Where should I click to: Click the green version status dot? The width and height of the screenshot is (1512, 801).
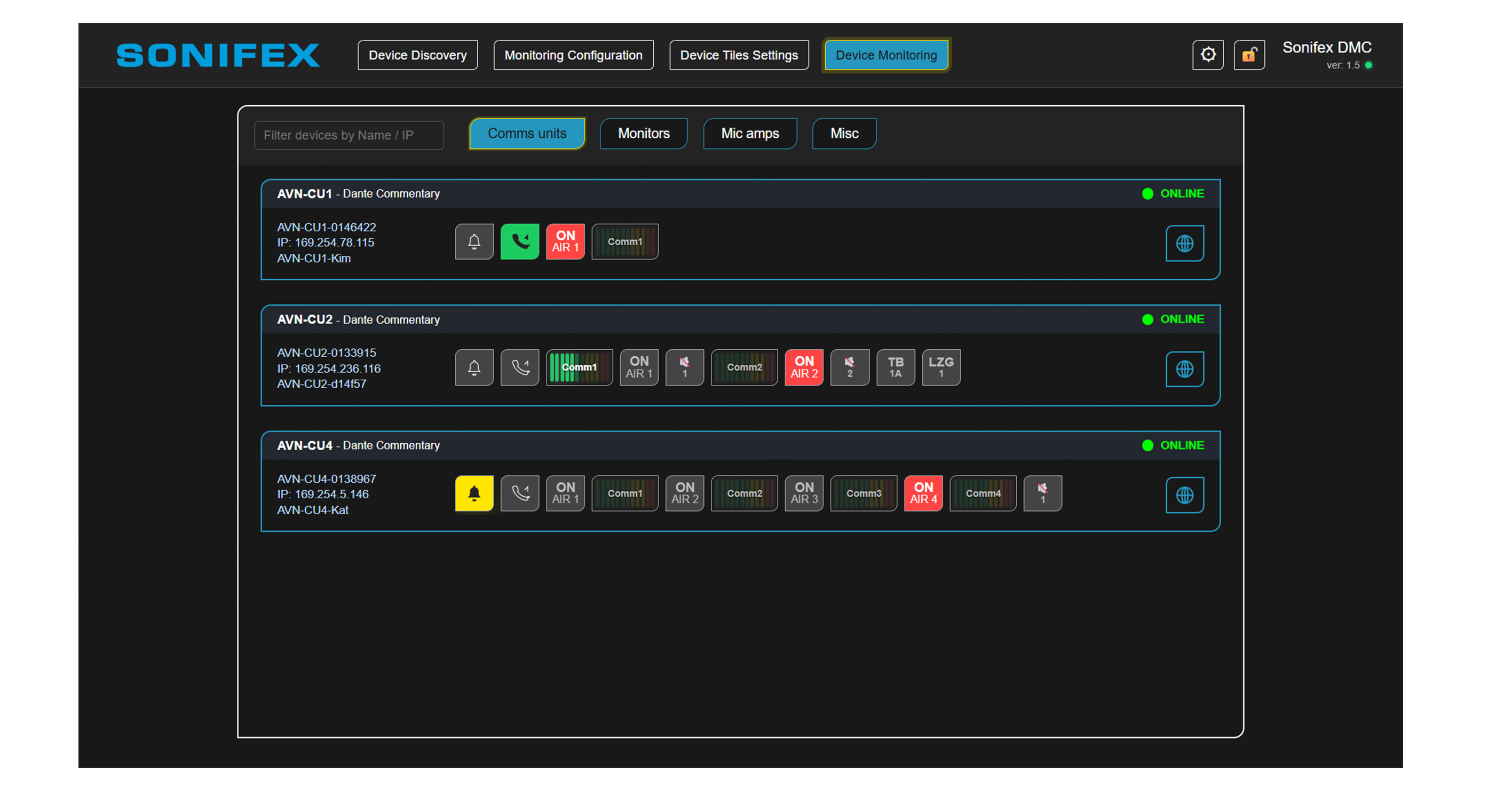coord(1368,65)
